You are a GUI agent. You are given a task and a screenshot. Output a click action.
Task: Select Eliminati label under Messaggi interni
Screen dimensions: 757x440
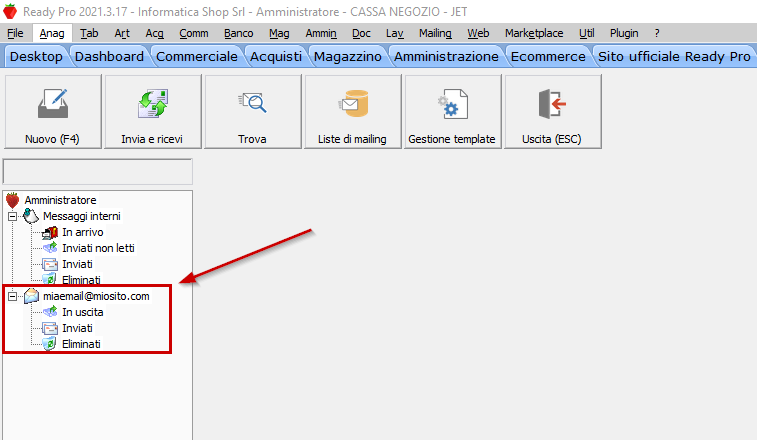pyautogui.click(x=81, y=280)
